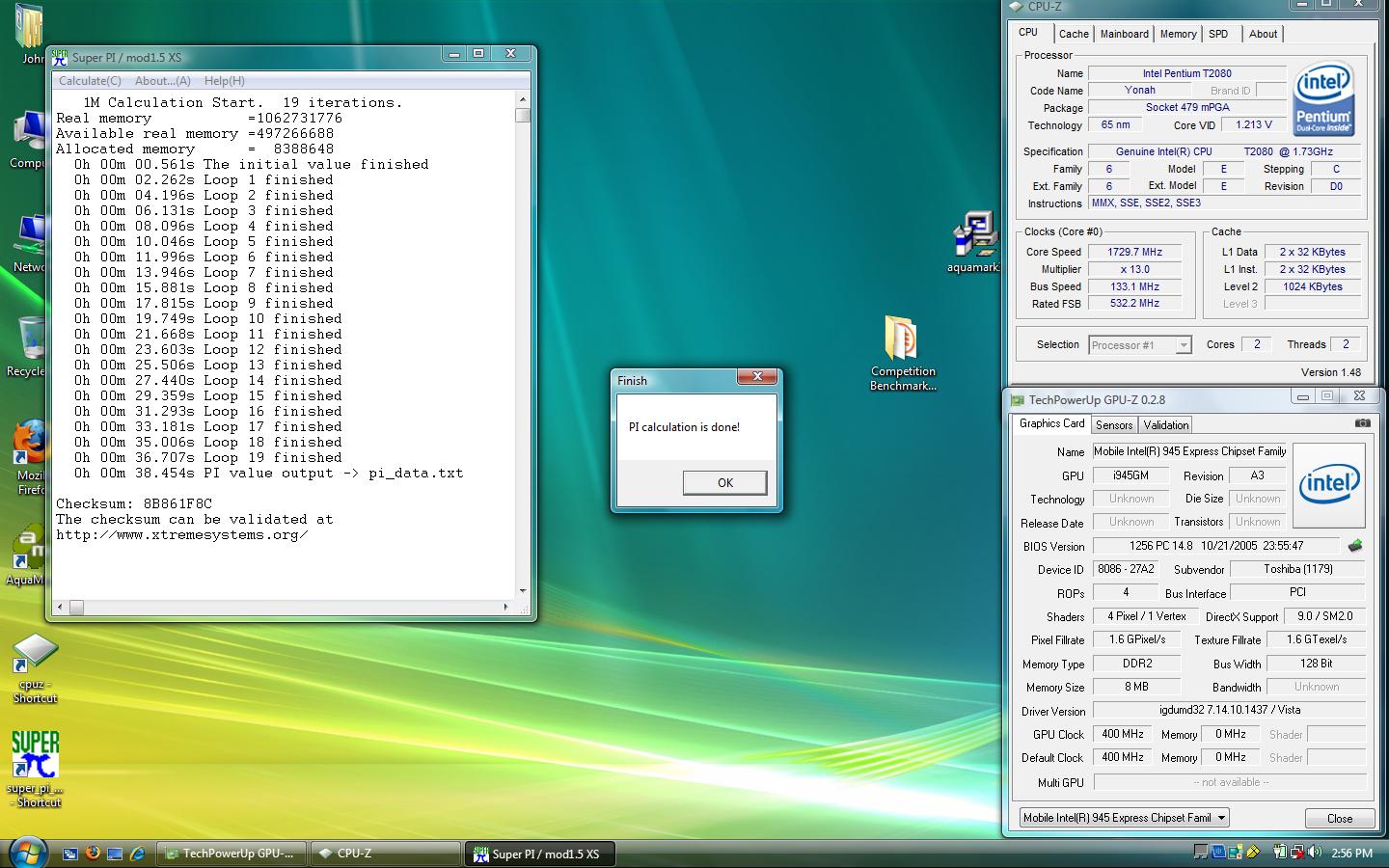This screenshot has height=868, width=1389.
Task: Click the GPU-Z BIOS save chip icon
Action: 1355,546
